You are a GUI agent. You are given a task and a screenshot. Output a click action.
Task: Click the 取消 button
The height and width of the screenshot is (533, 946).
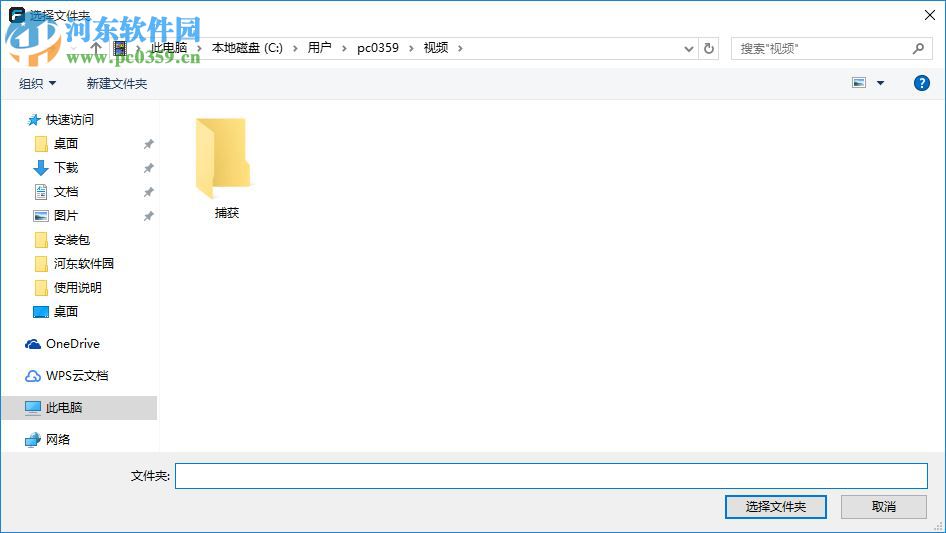[883, 506]
